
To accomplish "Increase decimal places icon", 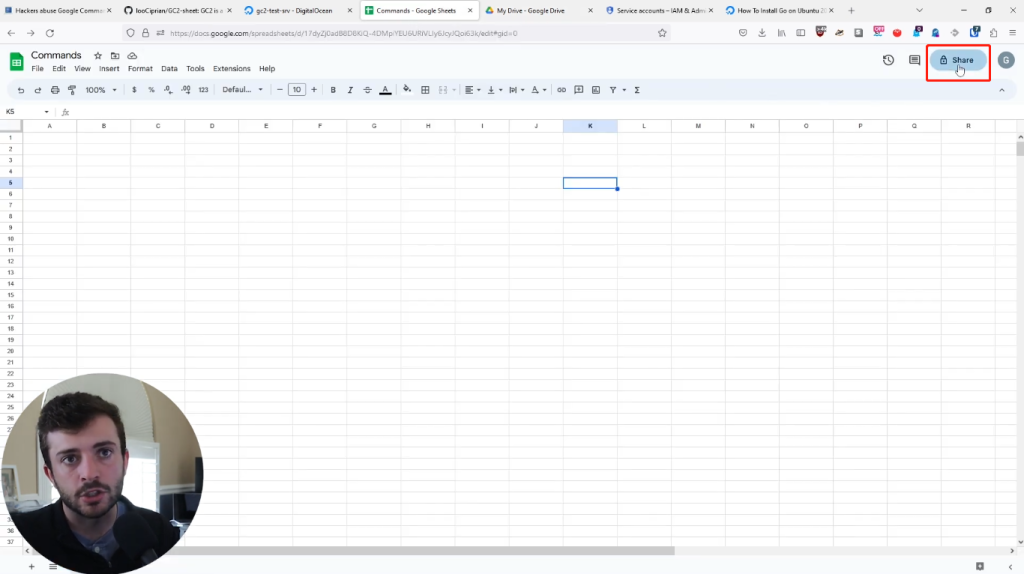I will 186,90.
